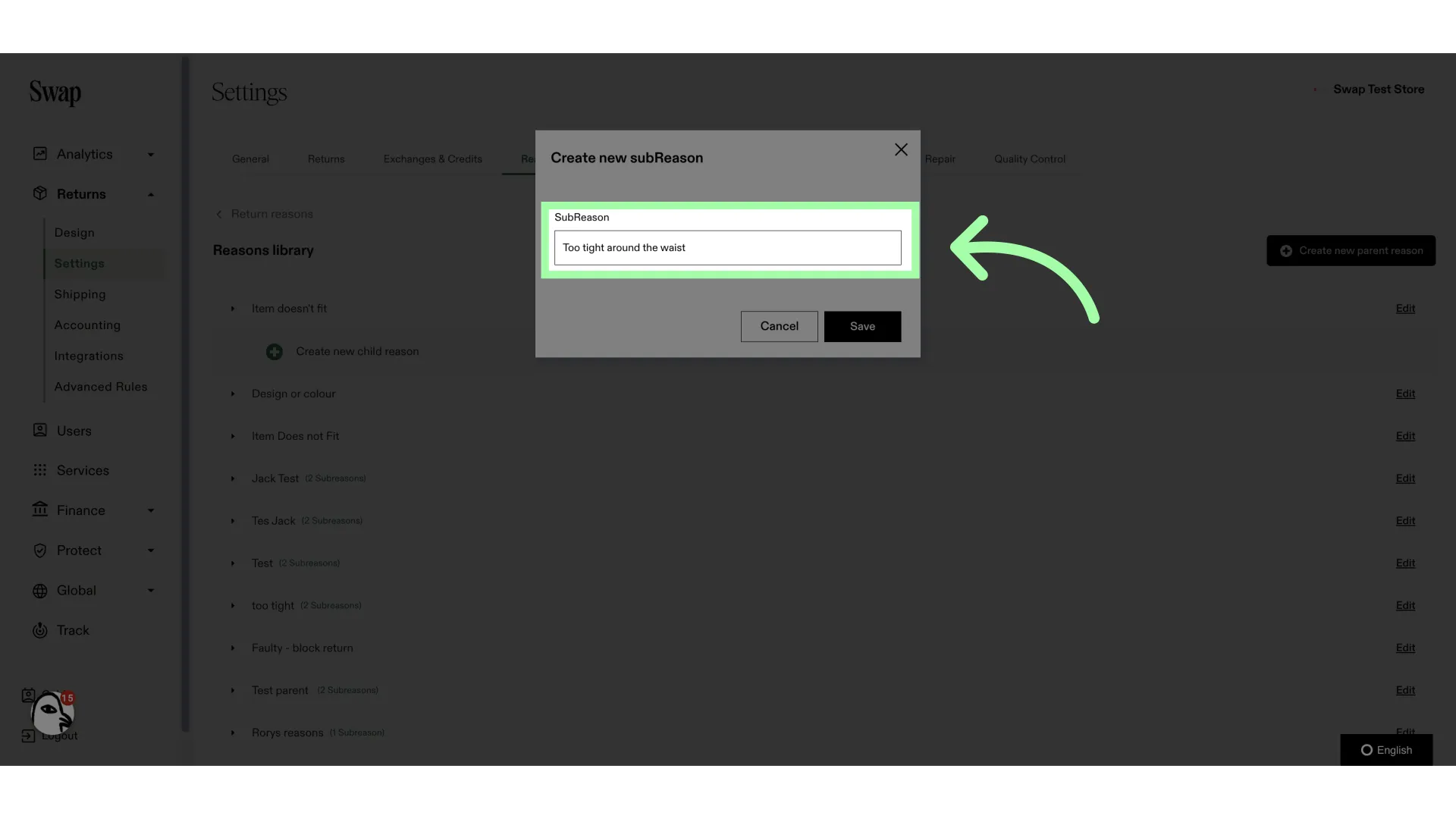
Task: Click the Services grid icon
Action: (x=40, y=470)
